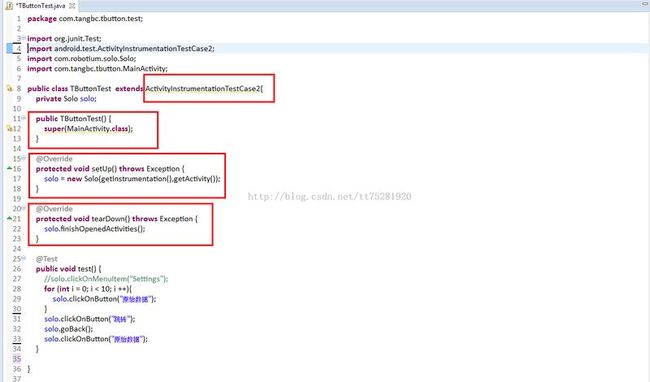Collapse the tearDown method fold at line 20
The image size is (650, 382).
tap(24, 208)
